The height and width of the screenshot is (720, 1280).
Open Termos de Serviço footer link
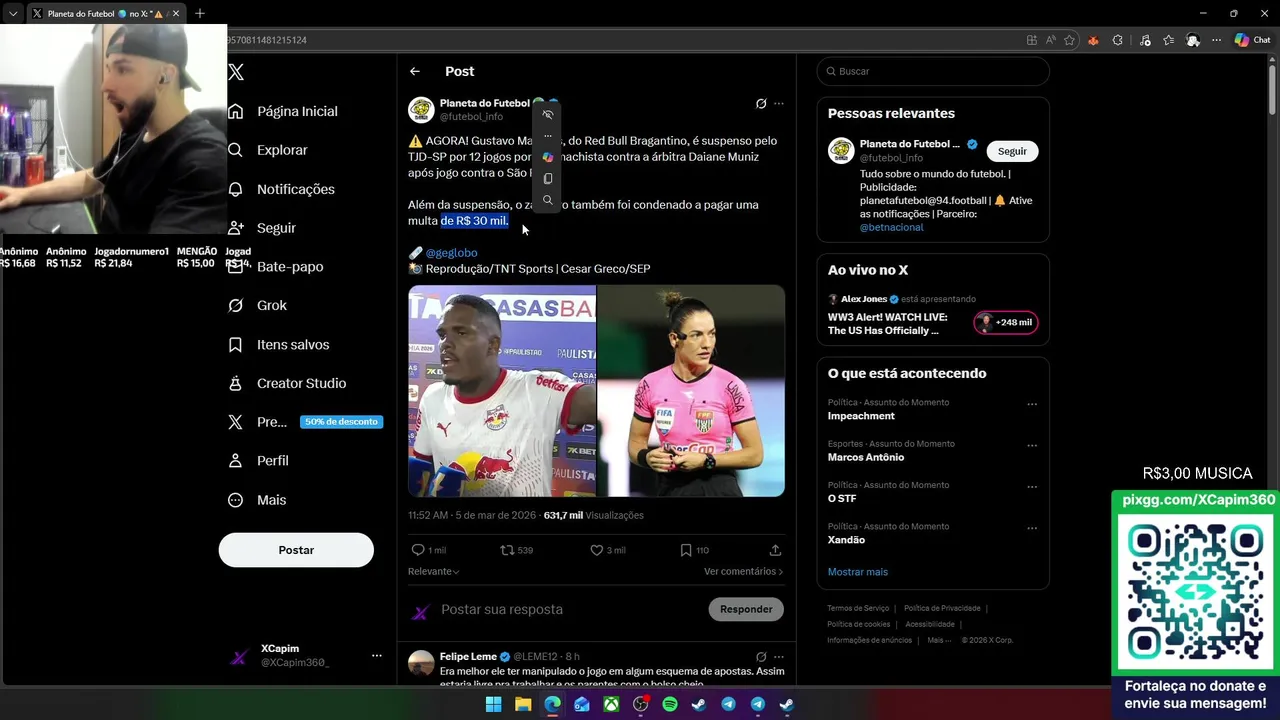(x=858, y=608)
